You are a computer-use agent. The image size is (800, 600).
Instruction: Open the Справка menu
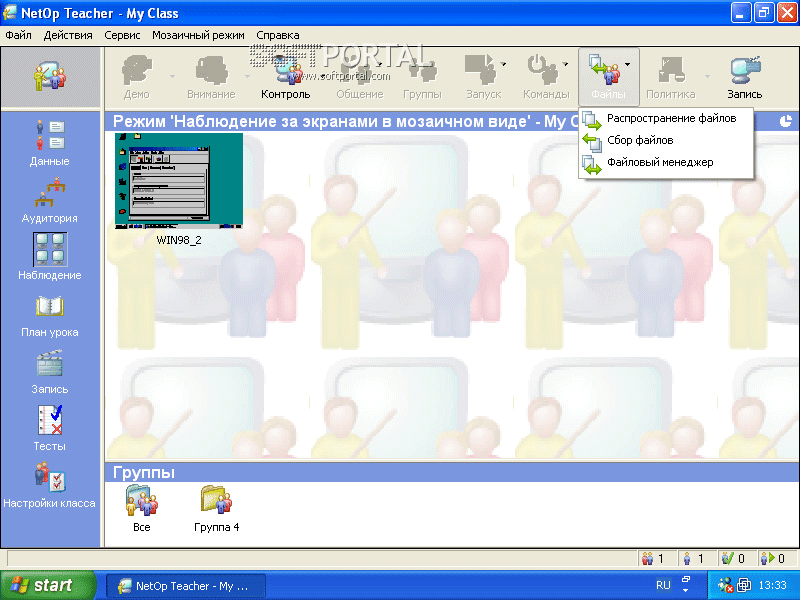(278, 35)
